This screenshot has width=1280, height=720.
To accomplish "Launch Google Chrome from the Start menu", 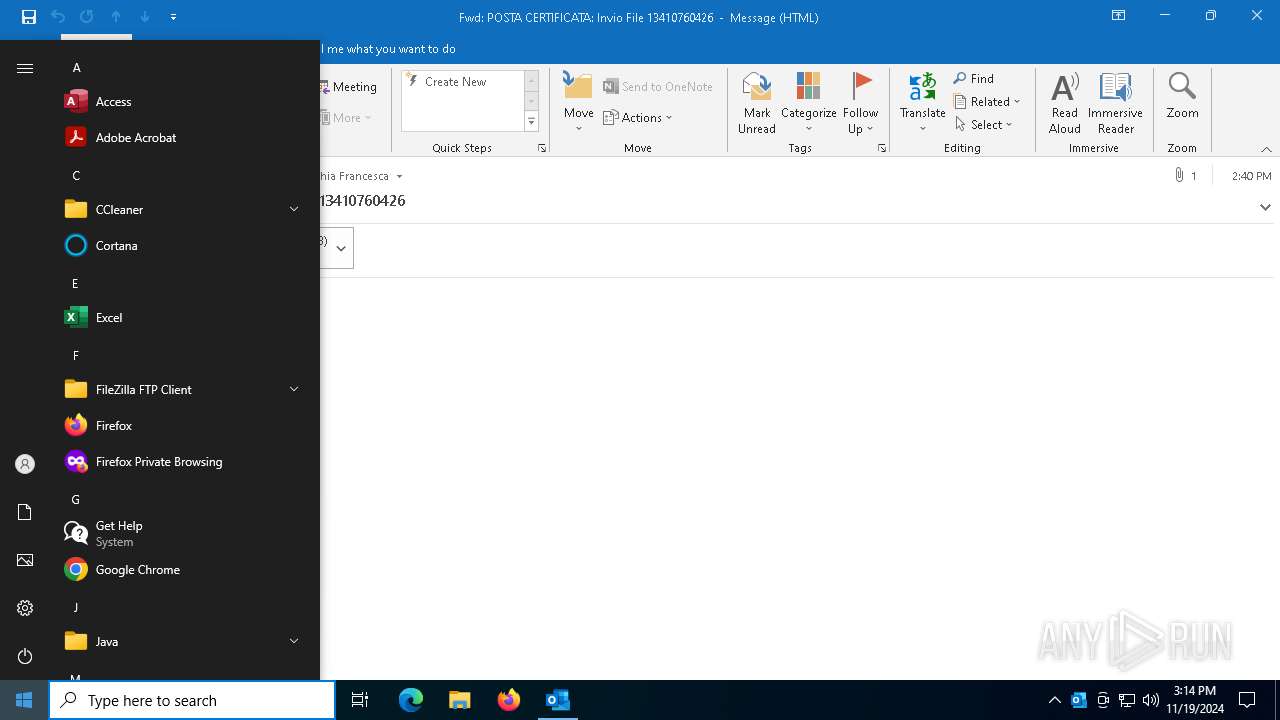I will point(185,569).
